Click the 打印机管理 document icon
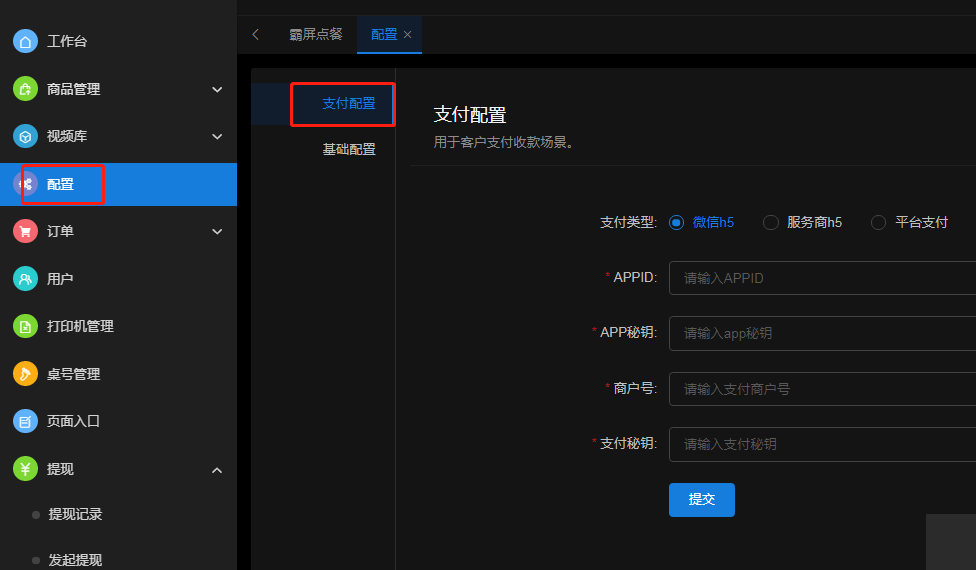This screenshot has width=976, height=570. click(26, 326)
